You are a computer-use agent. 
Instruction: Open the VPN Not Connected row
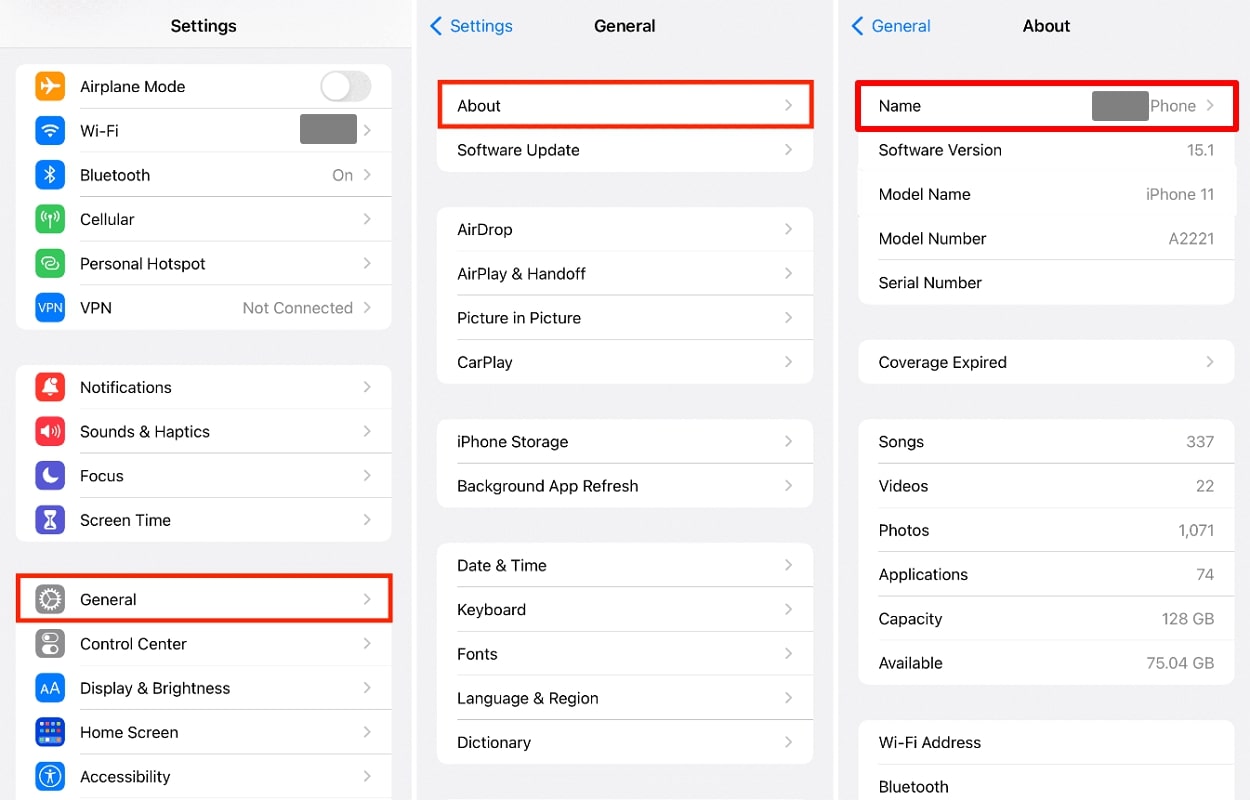click(204, 308)
